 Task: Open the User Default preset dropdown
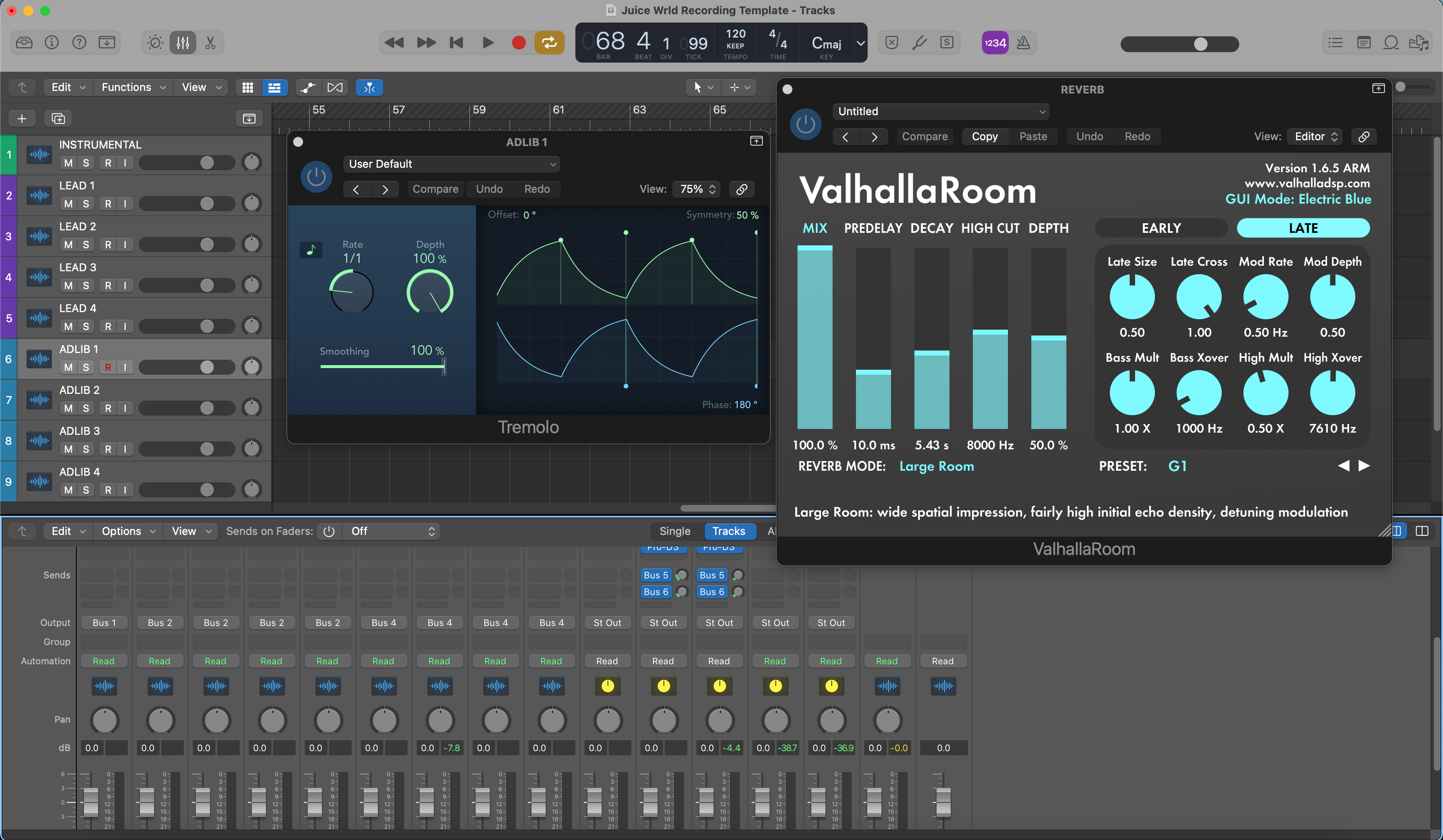point(451,164)
